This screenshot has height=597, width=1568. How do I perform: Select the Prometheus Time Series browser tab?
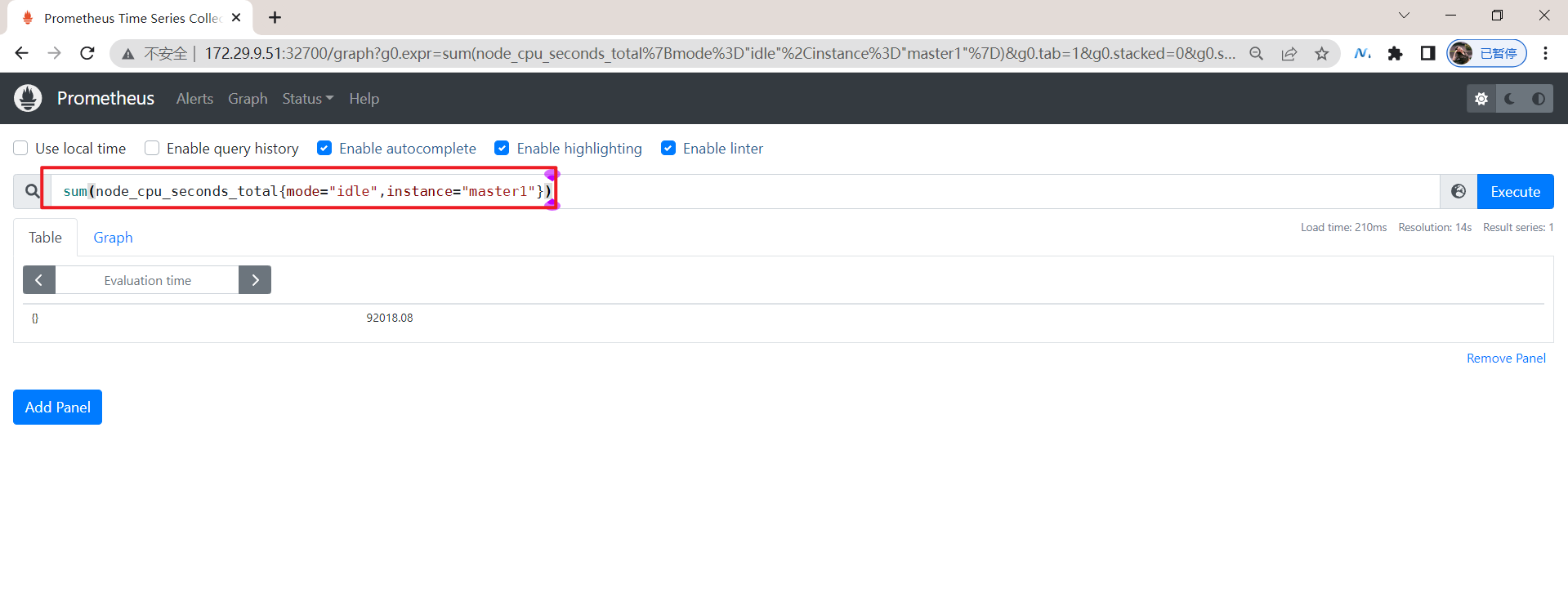pyautogui.click(x=131, y=18)
